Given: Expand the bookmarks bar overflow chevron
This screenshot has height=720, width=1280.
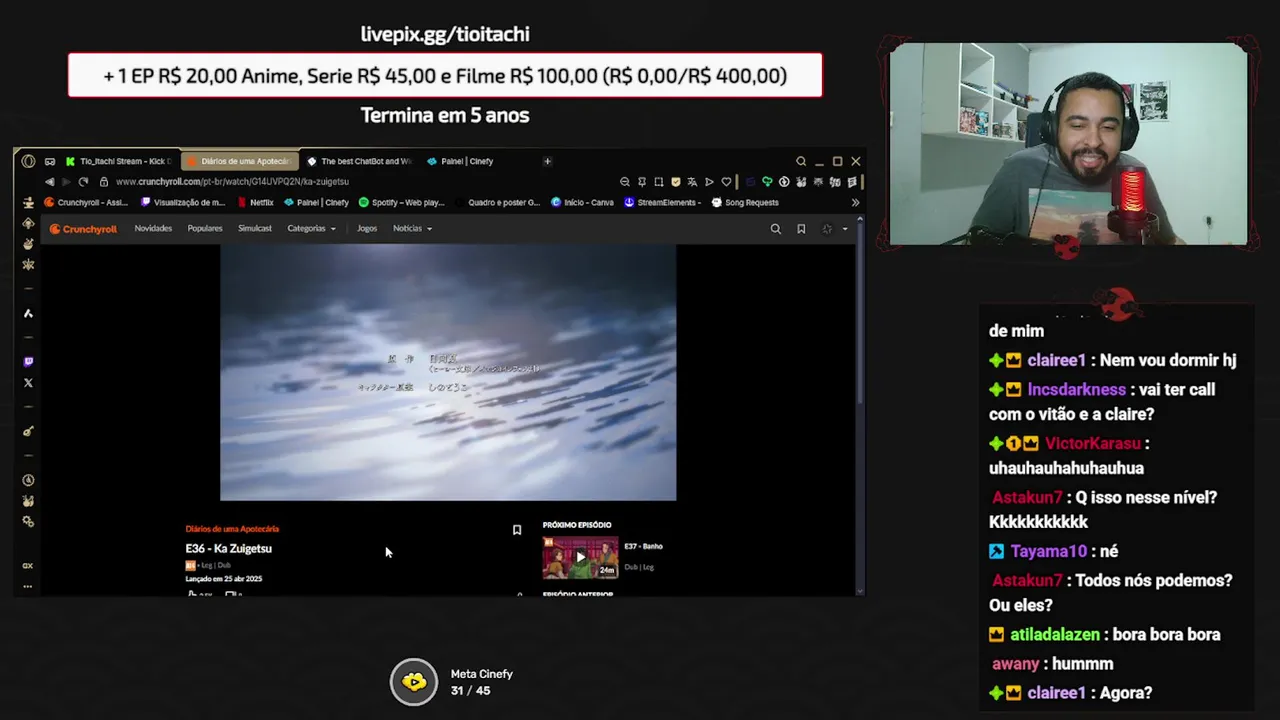Looking at the screenshot, I should pos(855,202).
